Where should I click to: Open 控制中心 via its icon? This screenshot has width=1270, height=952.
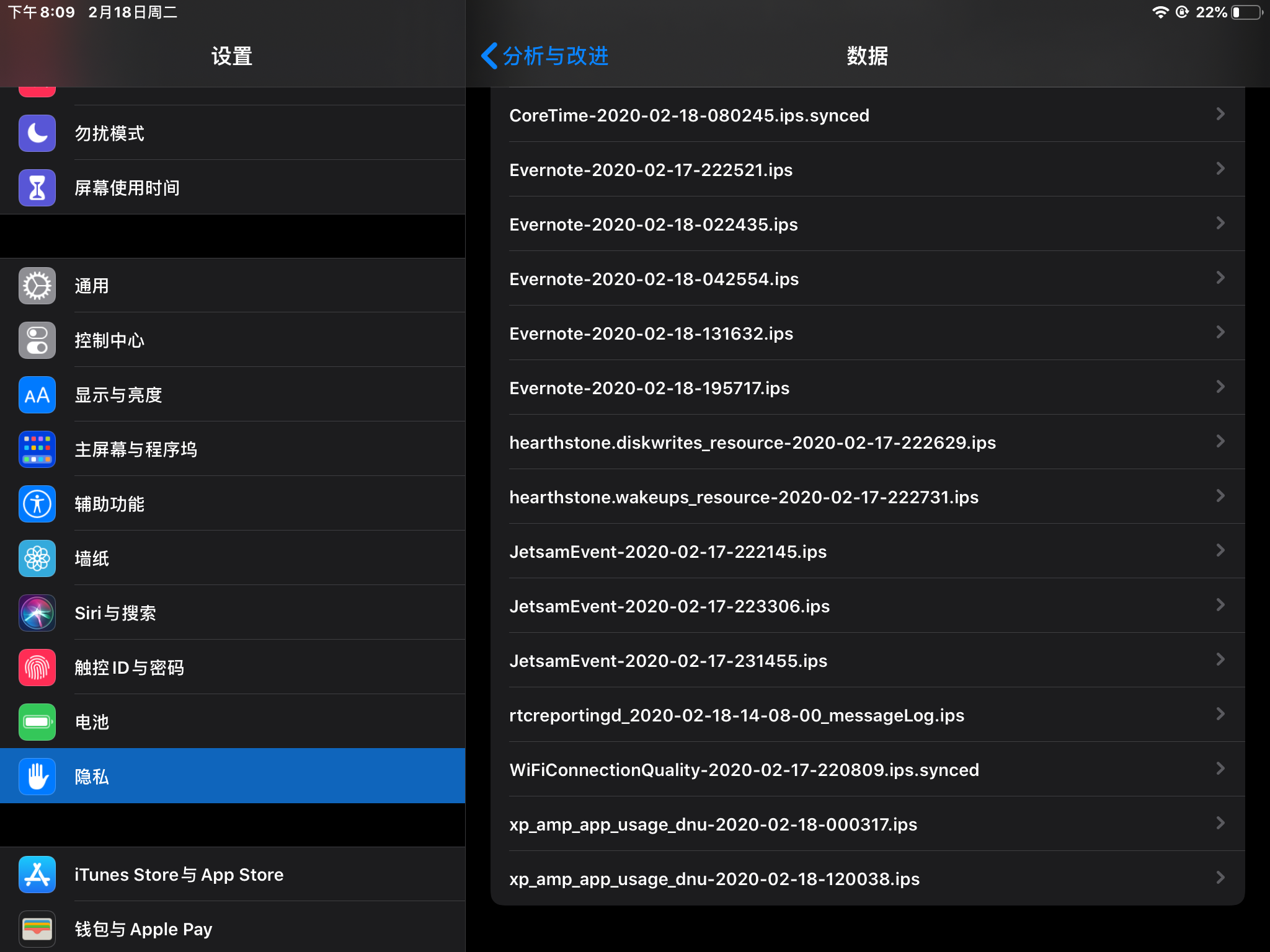coord(37,340)
